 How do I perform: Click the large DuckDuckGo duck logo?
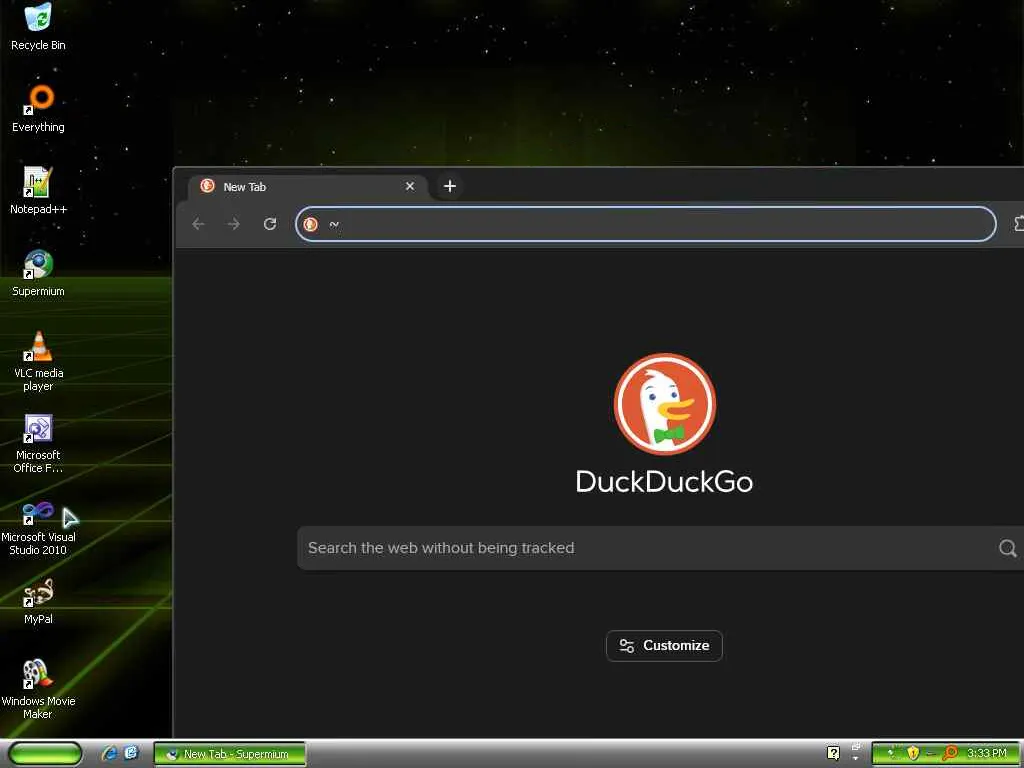tap(665, 404)
